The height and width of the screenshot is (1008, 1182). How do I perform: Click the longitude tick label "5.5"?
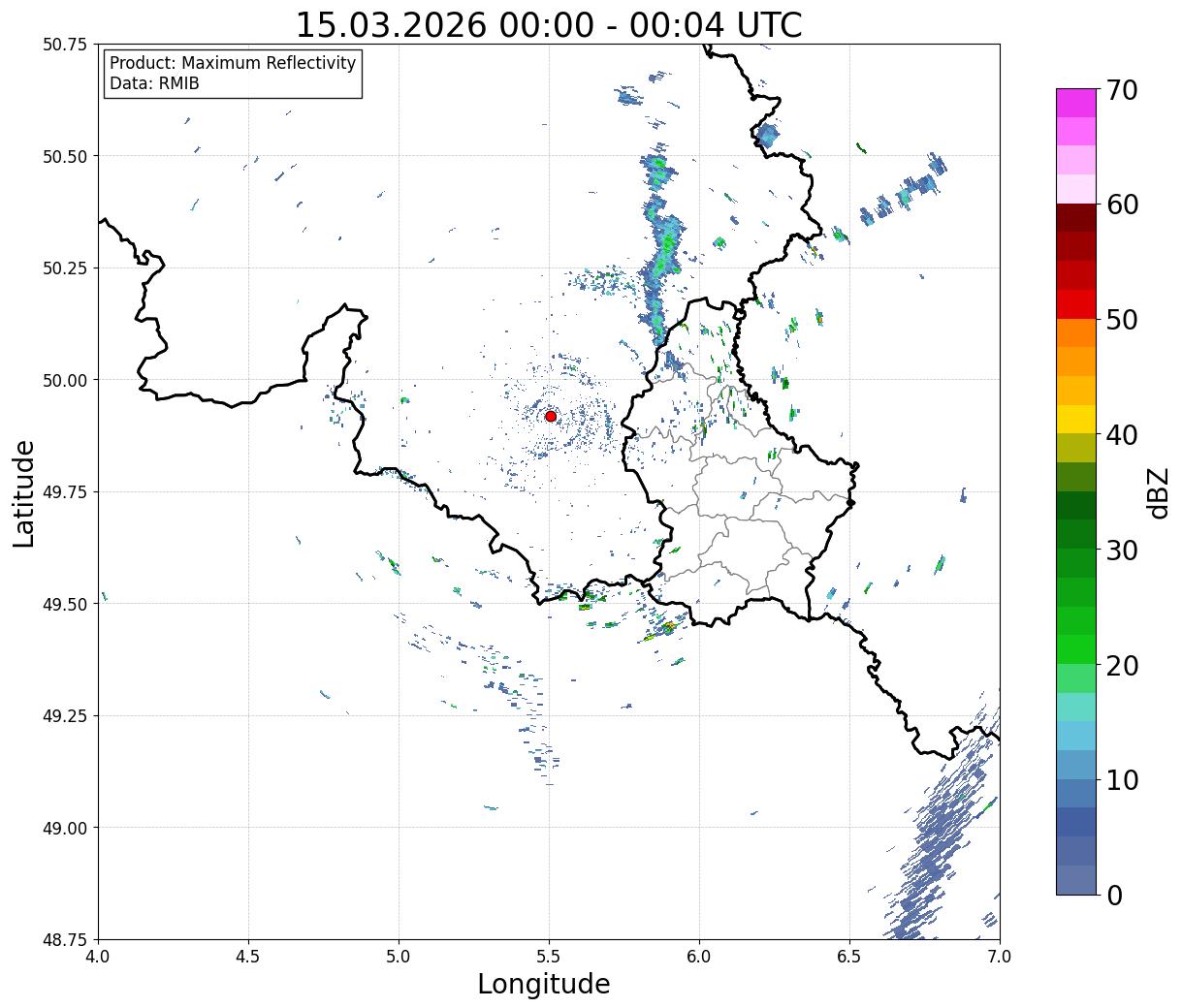[549, 957]
